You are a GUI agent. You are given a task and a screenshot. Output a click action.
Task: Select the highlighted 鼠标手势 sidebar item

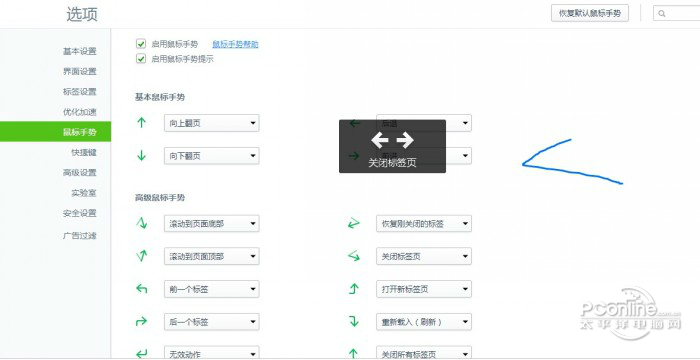point(55,132)
